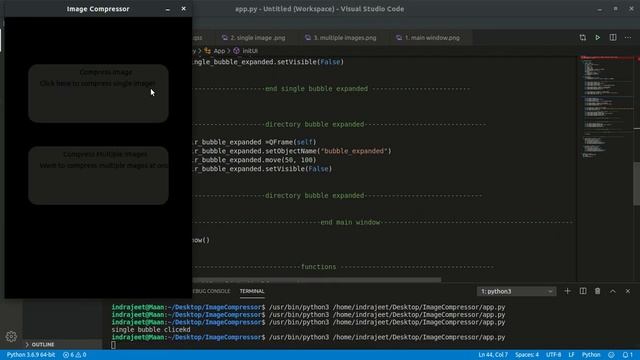Select the Python language mode status
The height and width of the screenshot is (360, 640).
click(591, 355)
